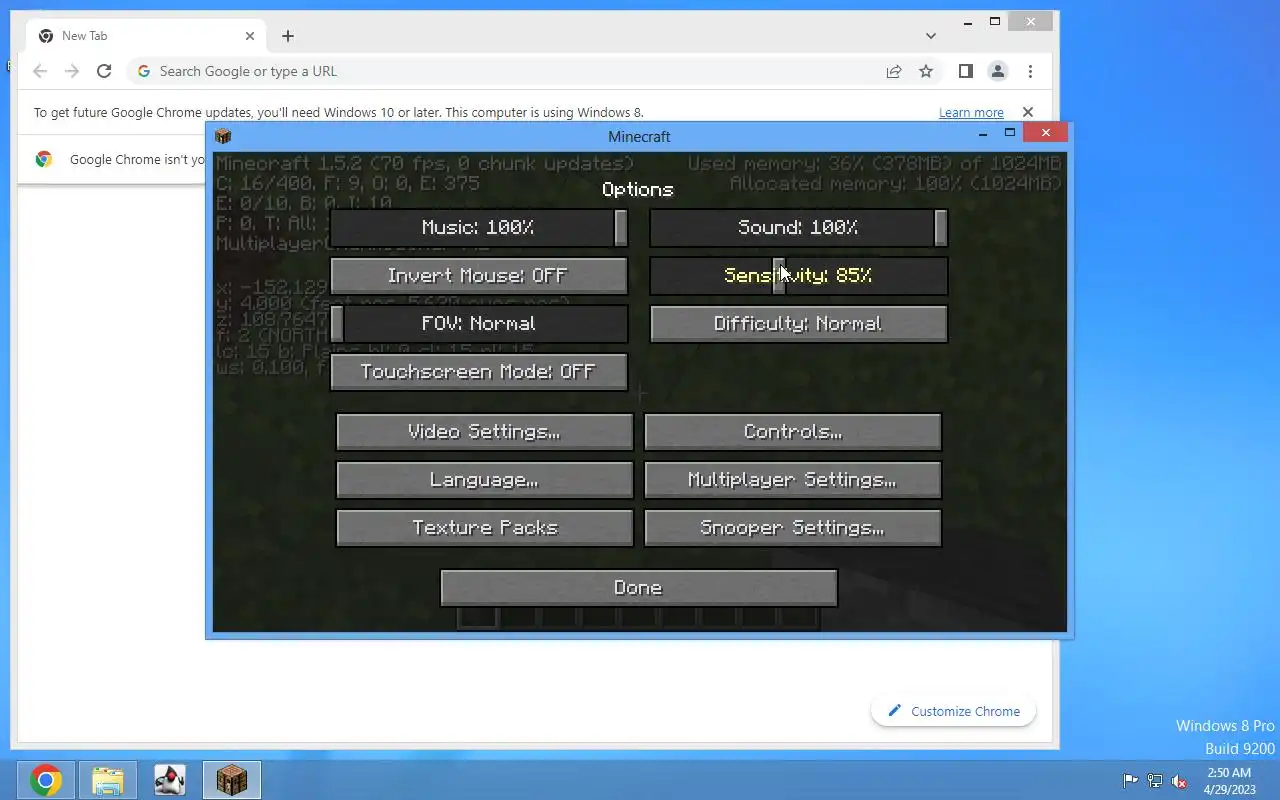This screenshot has height=800, width=1280.
Task: Close the New Tab tab
Action: pyautogui.click(x=250, y=36)
